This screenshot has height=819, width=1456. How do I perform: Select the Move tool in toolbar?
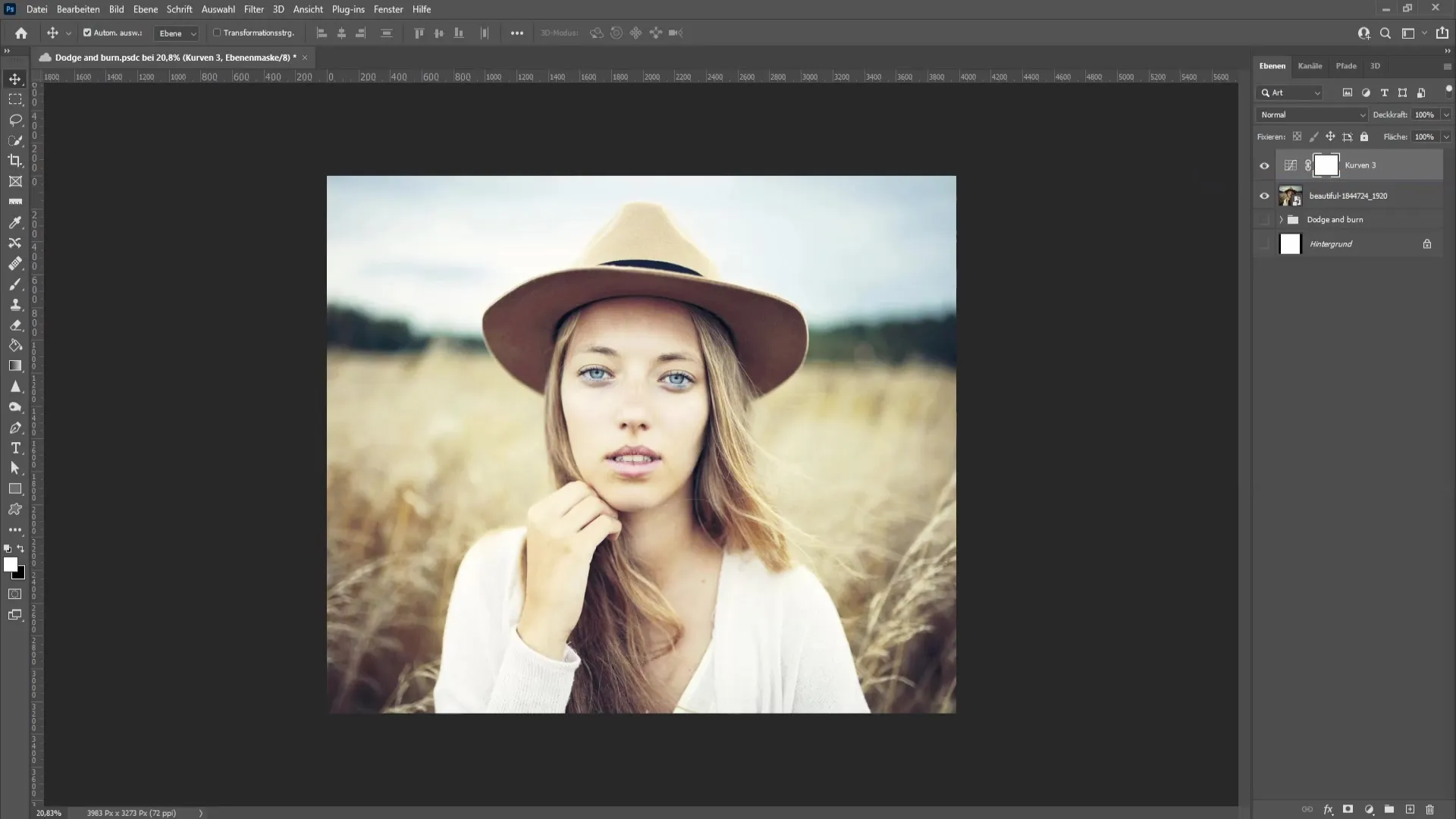point(15,77)
